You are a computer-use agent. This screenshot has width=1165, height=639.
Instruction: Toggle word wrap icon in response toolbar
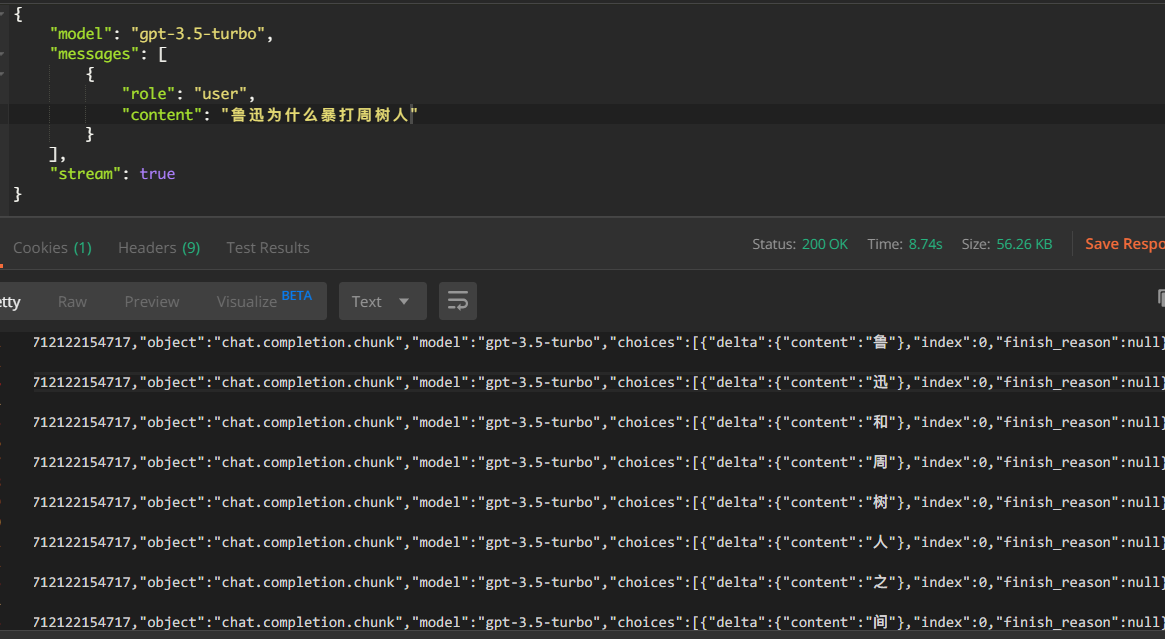coord(458,301)
